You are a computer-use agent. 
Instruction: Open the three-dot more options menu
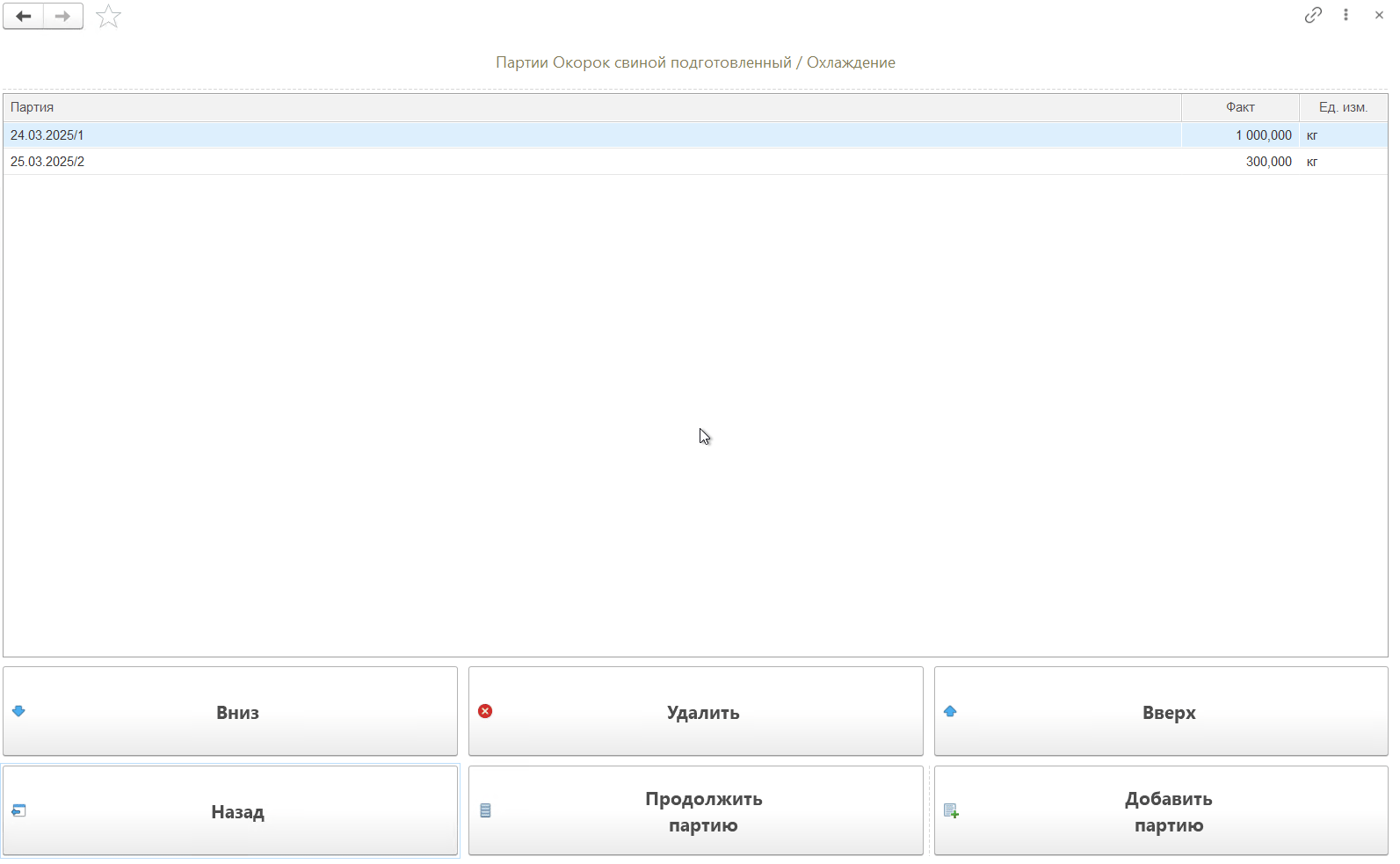[1346, 15]
